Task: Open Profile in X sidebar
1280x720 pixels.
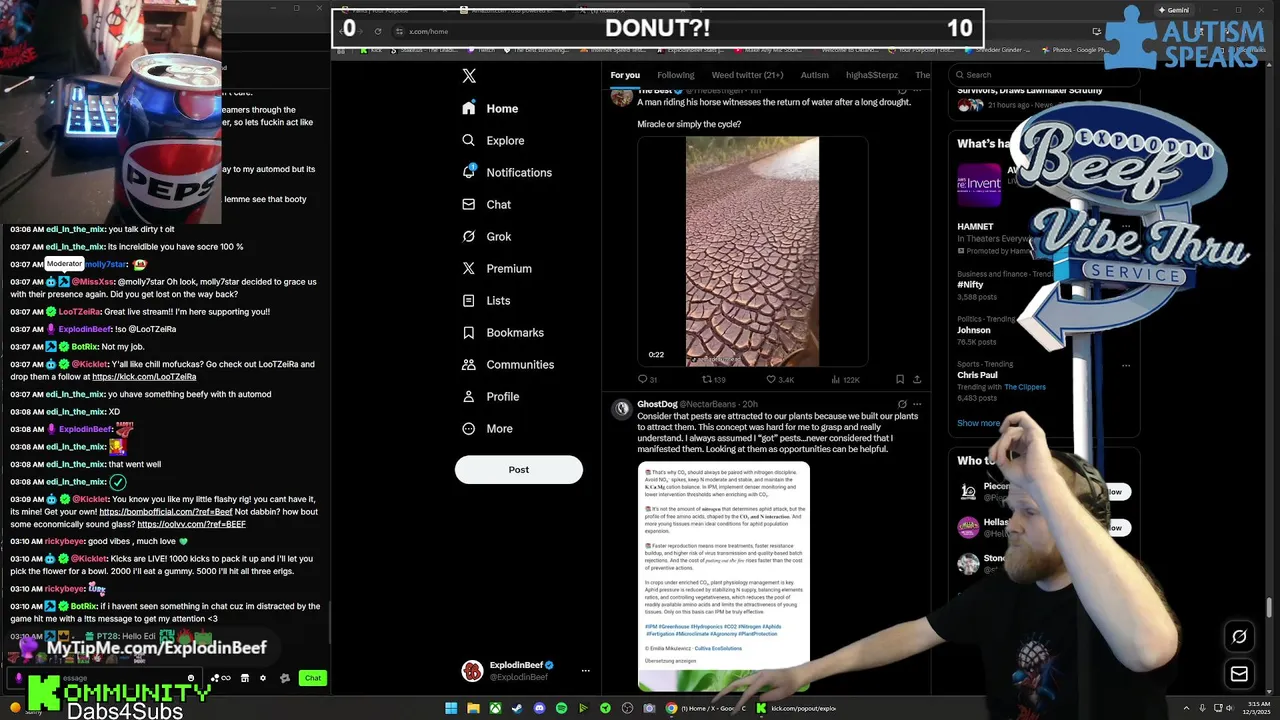Action: click(x=490, y=396)
